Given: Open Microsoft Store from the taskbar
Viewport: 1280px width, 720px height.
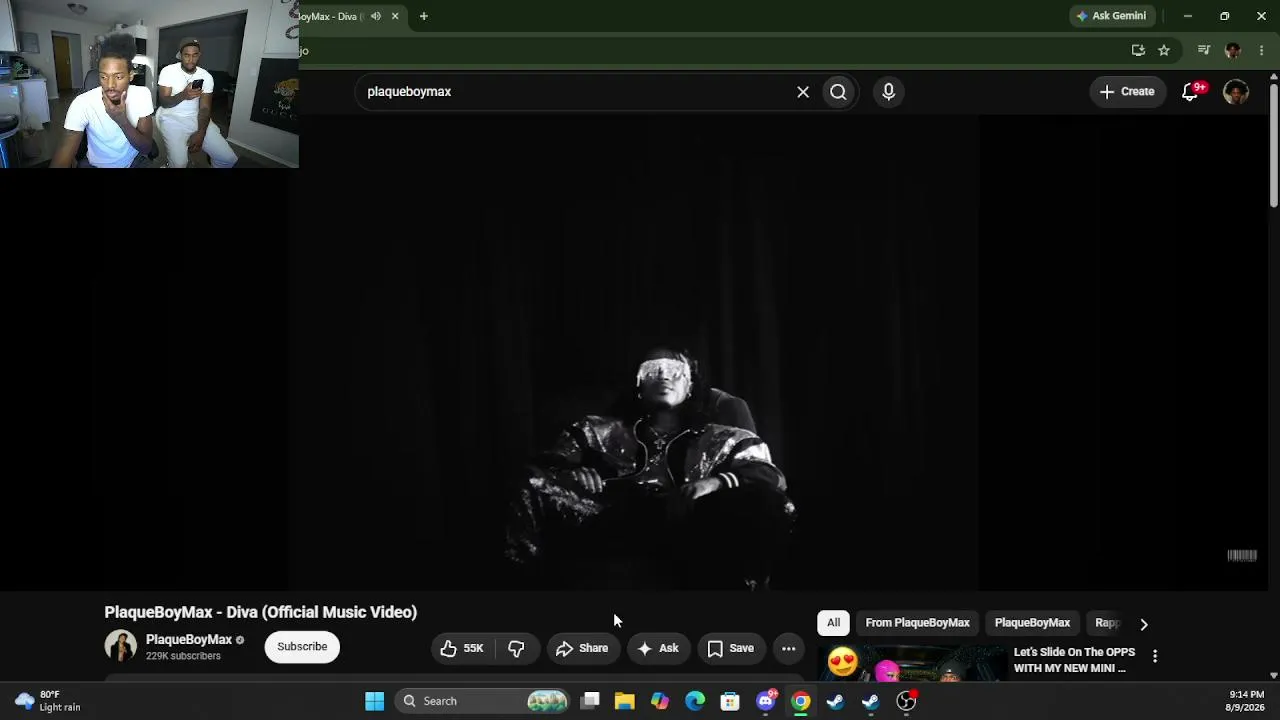Looking at the screenshot, I should [730, 701].
